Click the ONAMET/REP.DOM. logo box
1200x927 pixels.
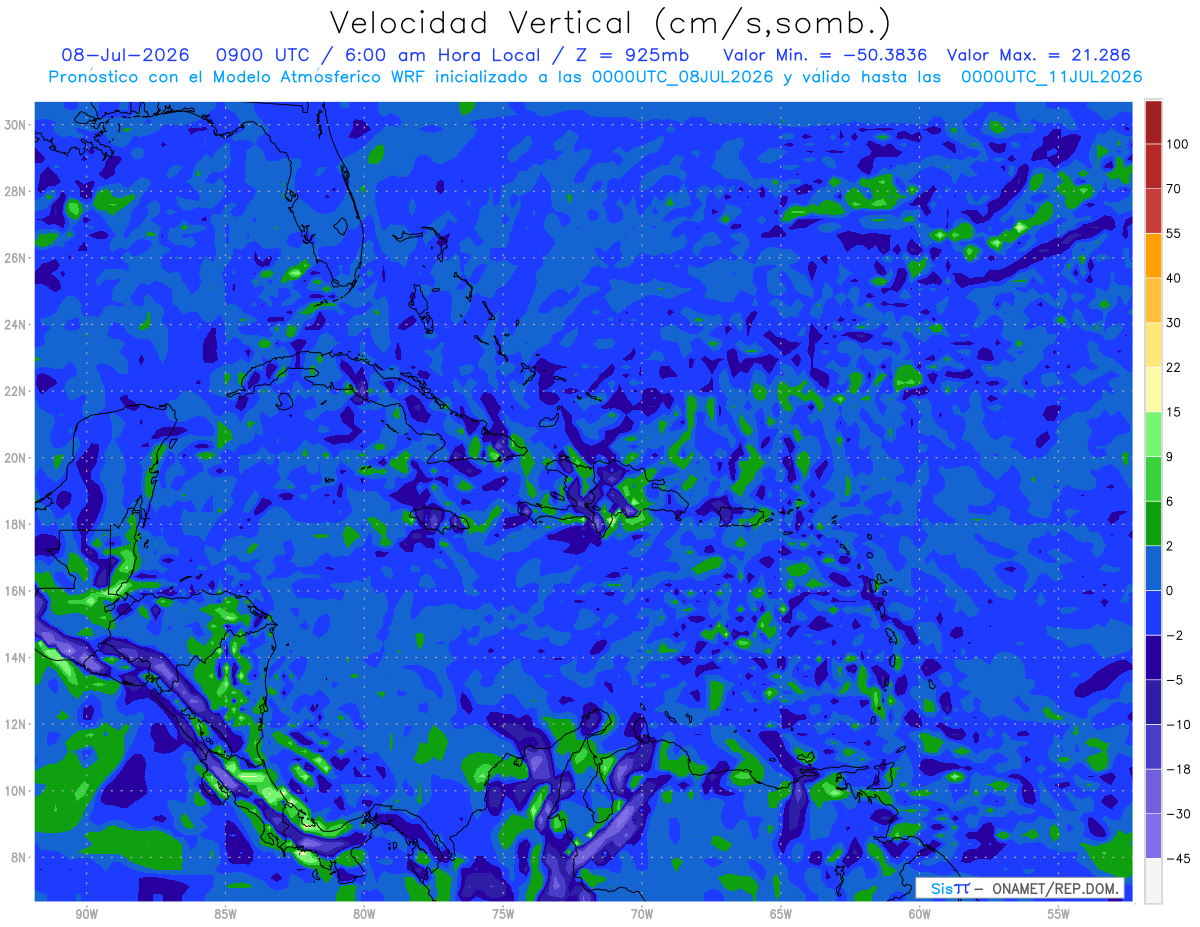click(x=1020, y=888)
